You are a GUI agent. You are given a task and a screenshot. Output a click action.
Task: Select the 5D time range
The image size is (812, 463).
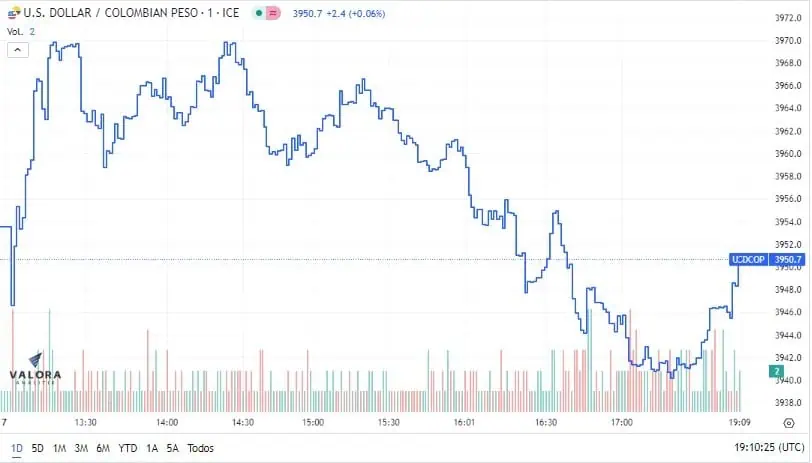(37, 448)
